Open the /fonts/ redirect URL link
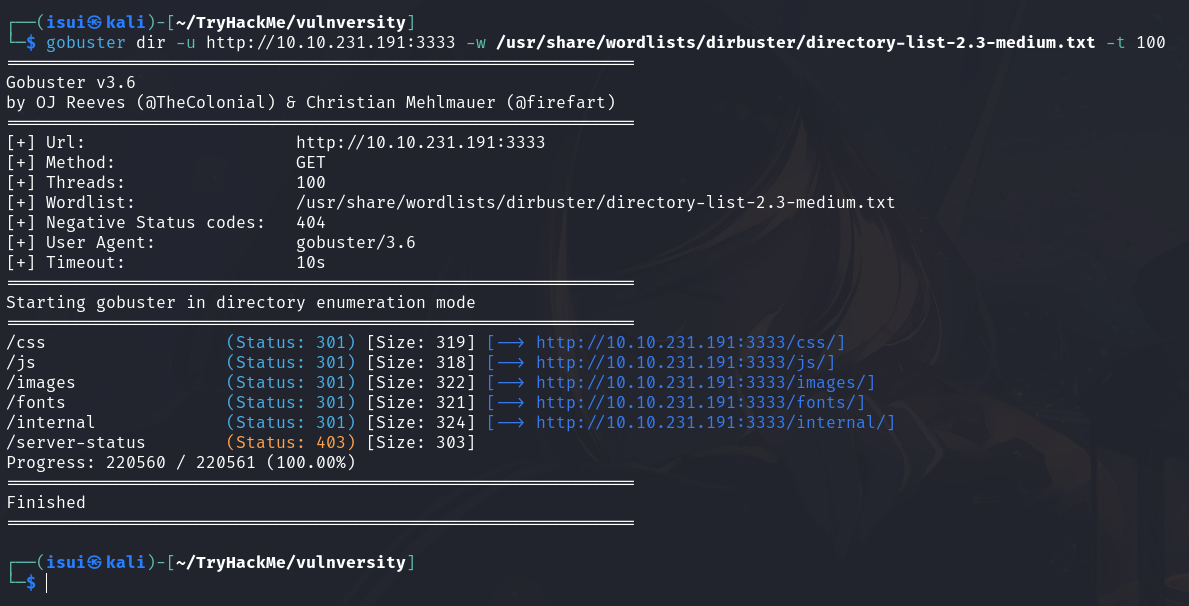Screen dimensions: 1189x606 point(701,402)
